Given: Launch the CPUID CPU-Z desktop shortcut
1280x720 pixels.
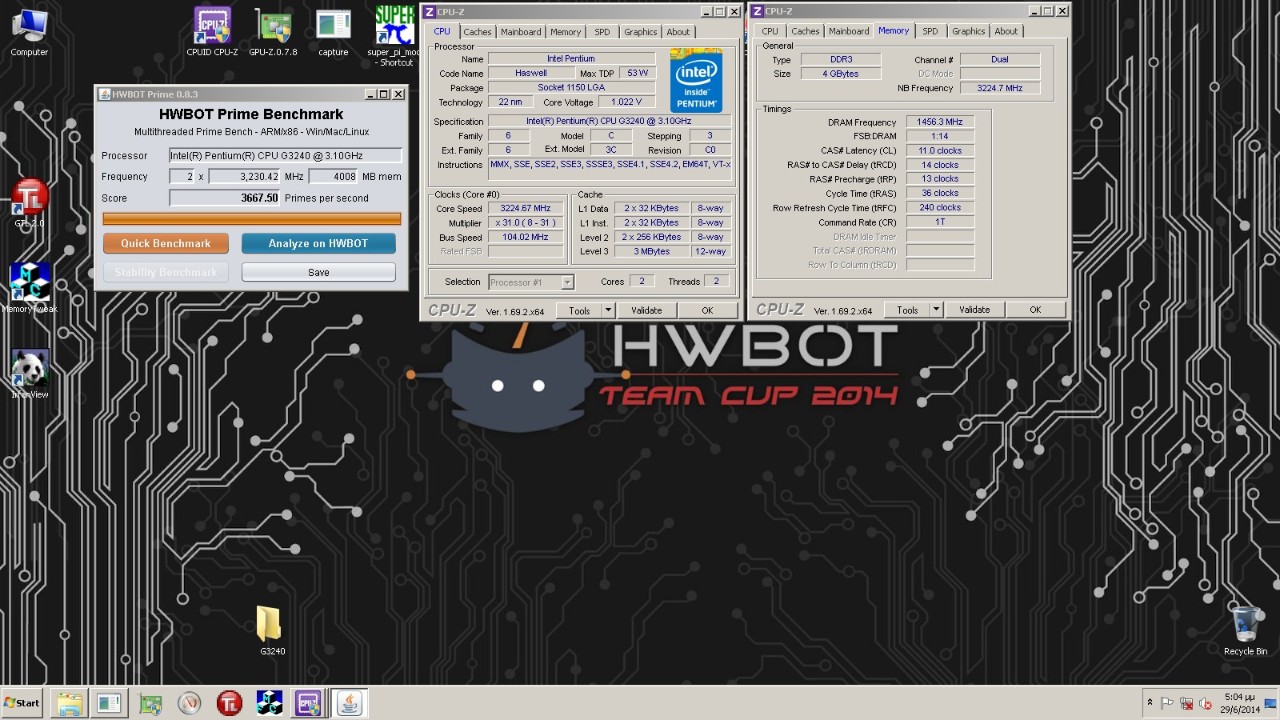Looking at the screenshot, I should [x=212, y=31].
